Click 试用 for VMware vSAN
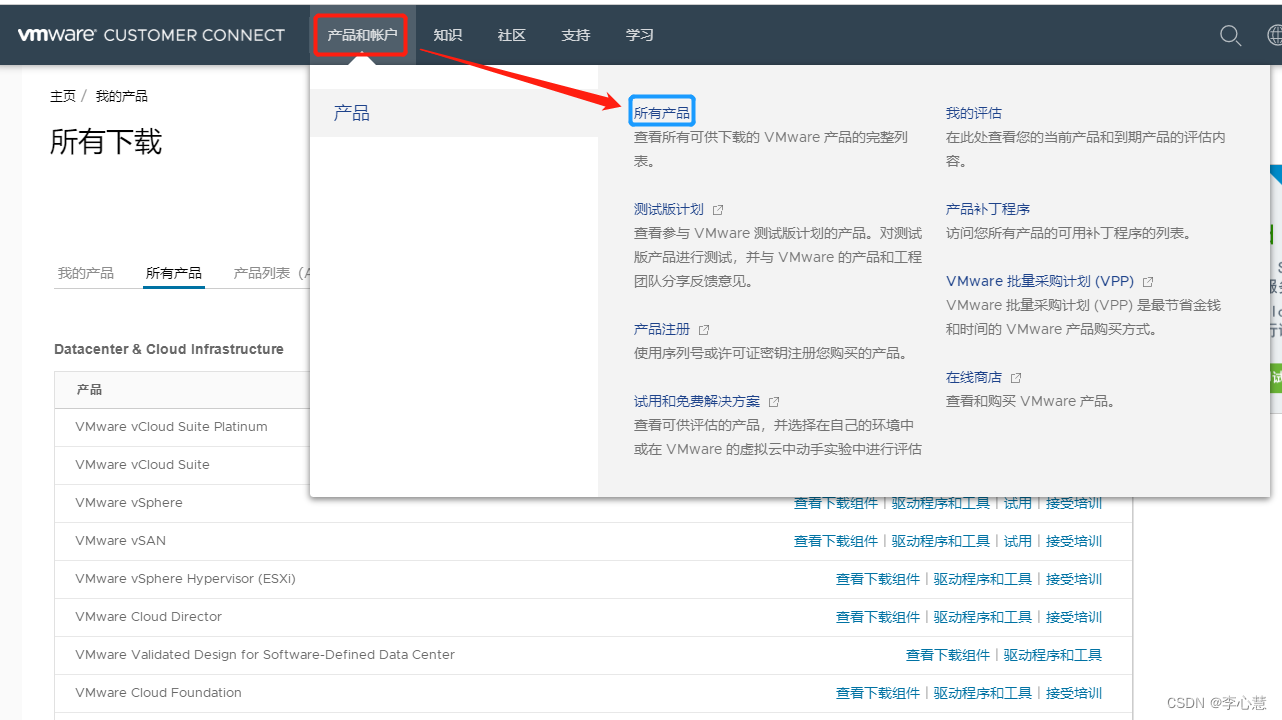The image size is (1282, 720). (x=1018, y=541)
